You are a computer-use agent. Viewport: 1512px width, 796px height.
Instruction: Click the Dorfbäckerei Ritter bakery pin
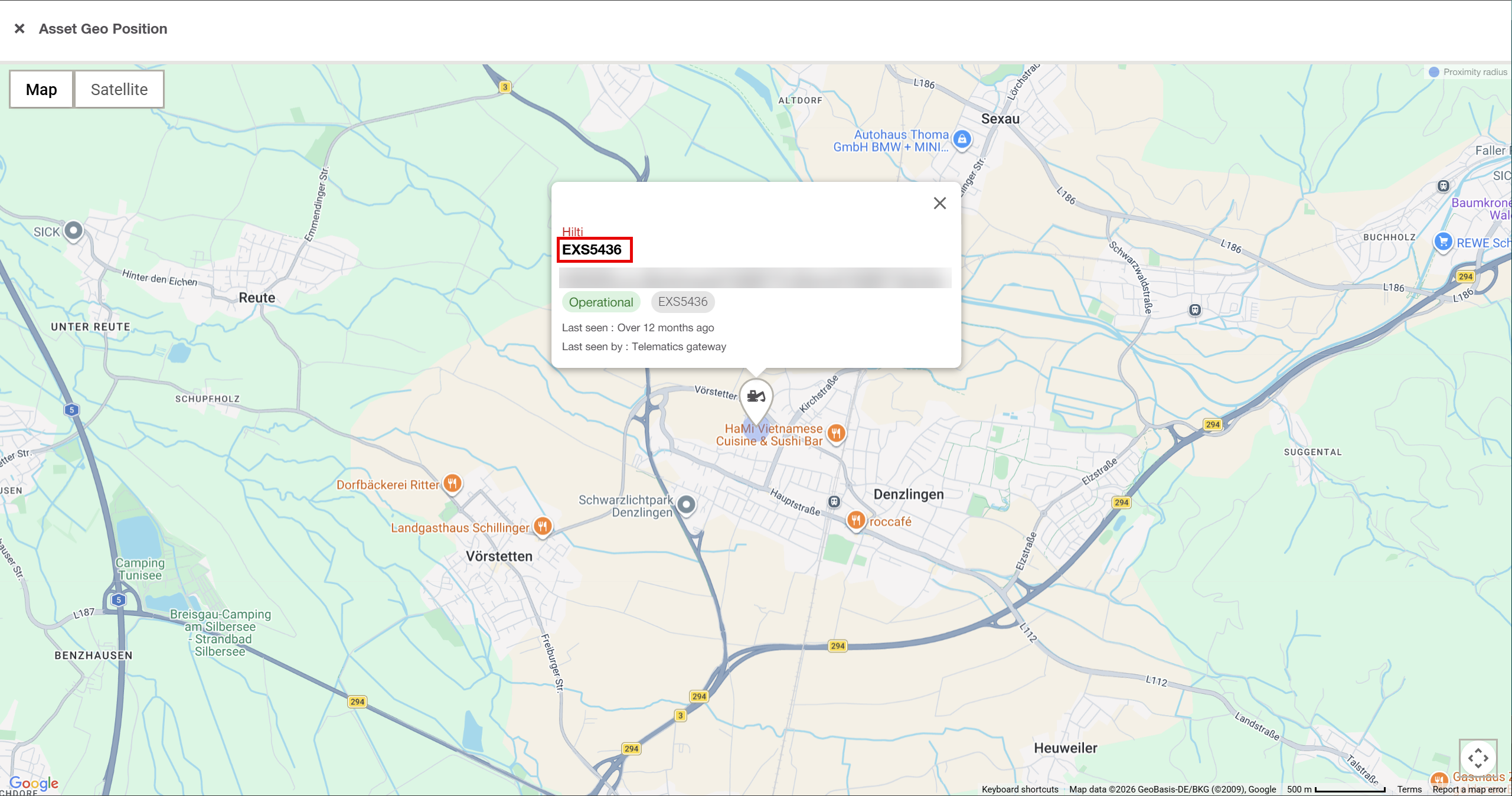point(452,484)
